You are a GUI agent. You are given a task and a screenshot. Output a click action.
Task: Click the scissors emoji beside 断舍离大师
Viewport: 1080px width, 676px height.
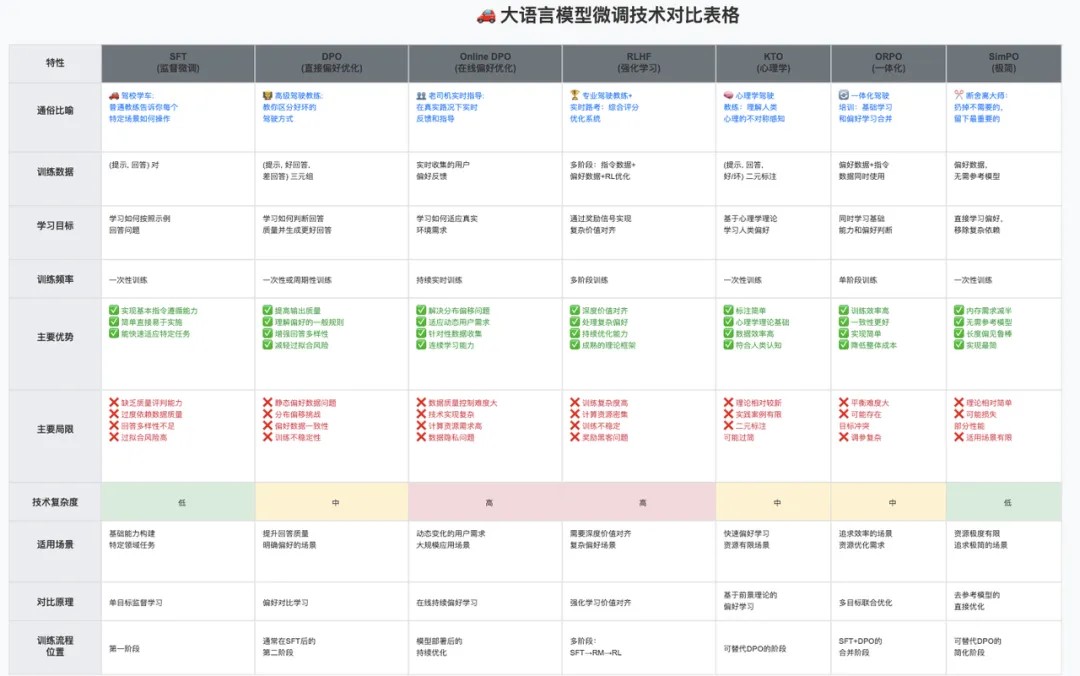[958, 95]
